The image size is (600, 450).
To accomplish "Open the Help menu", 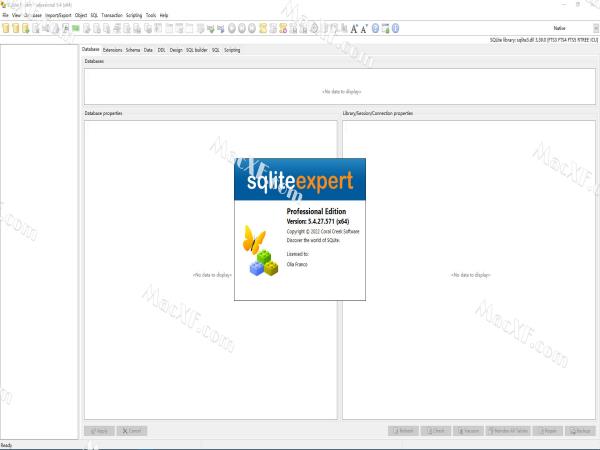I will [x=164, y=15].
